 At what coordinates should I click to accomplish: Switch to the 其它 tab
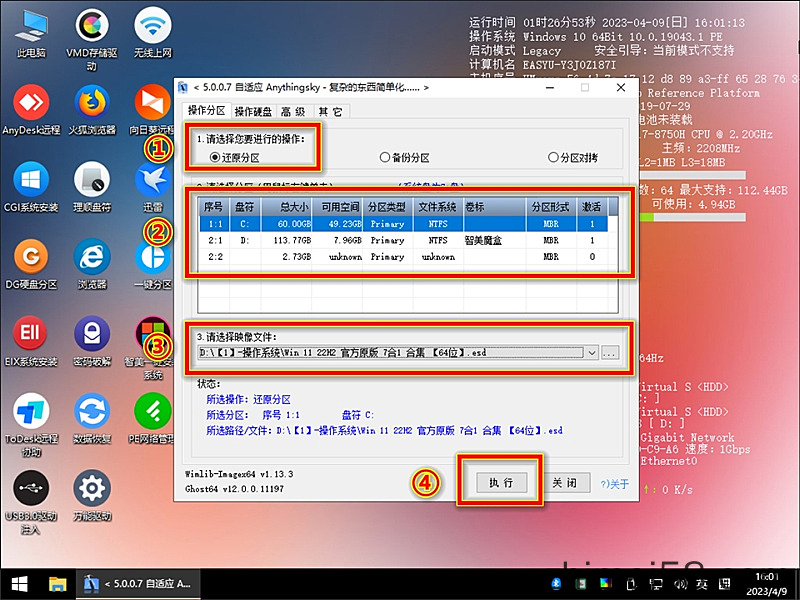pos(331,112)
